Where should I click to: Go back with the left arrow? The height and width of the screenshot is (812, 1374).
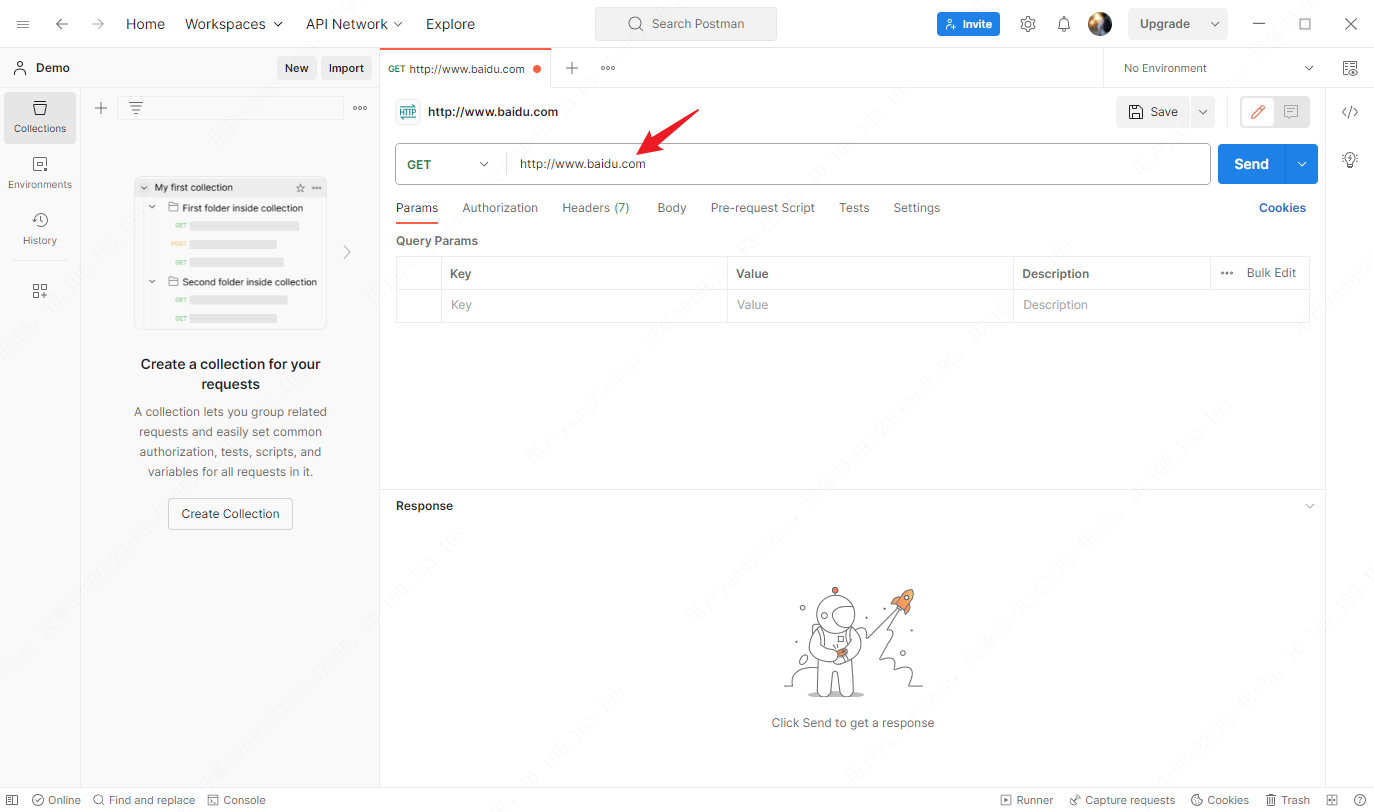(62, 24)
